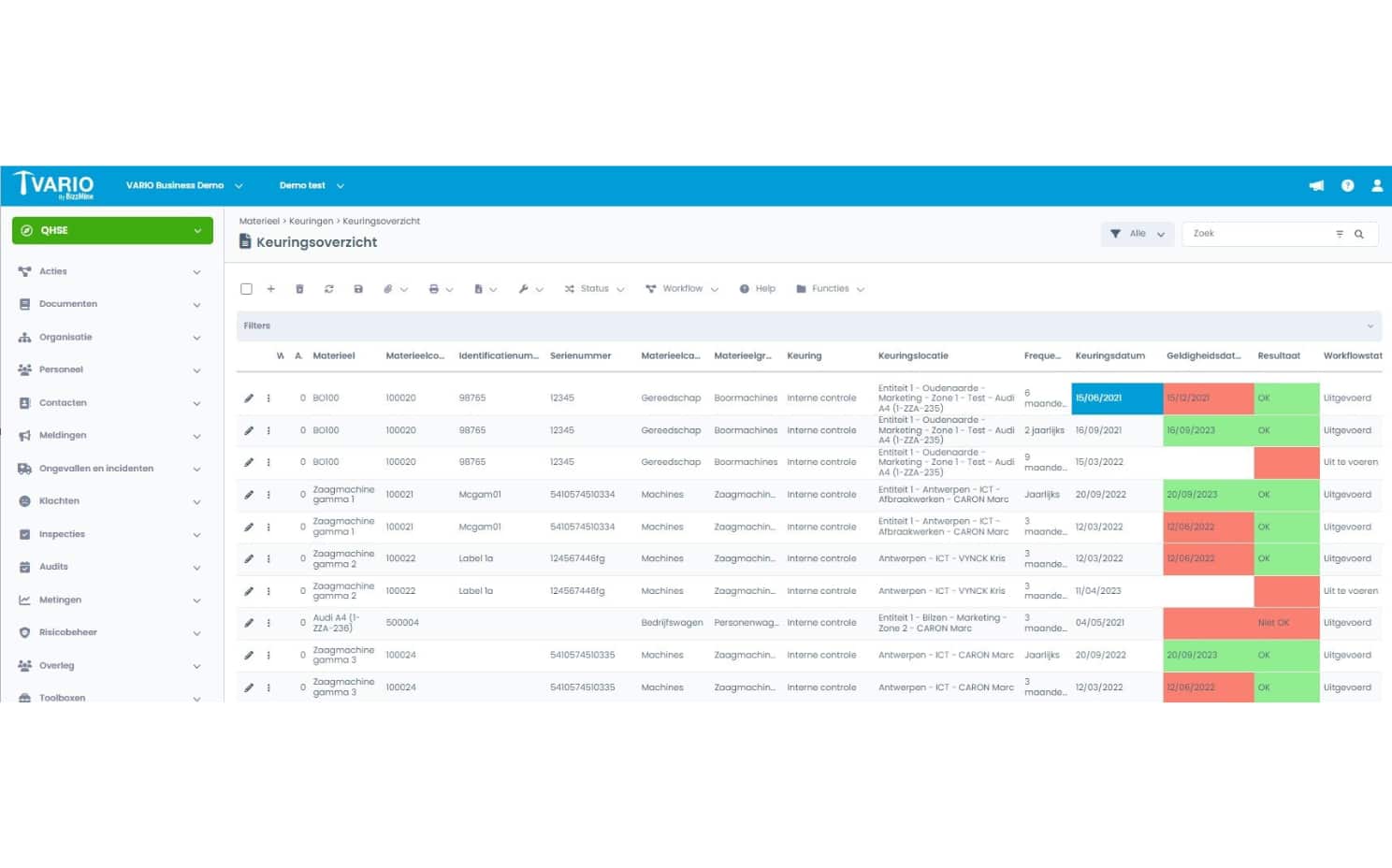1392x868 pixels.
Task: Click the search magnifier icon
Action: pos(1359,234)
